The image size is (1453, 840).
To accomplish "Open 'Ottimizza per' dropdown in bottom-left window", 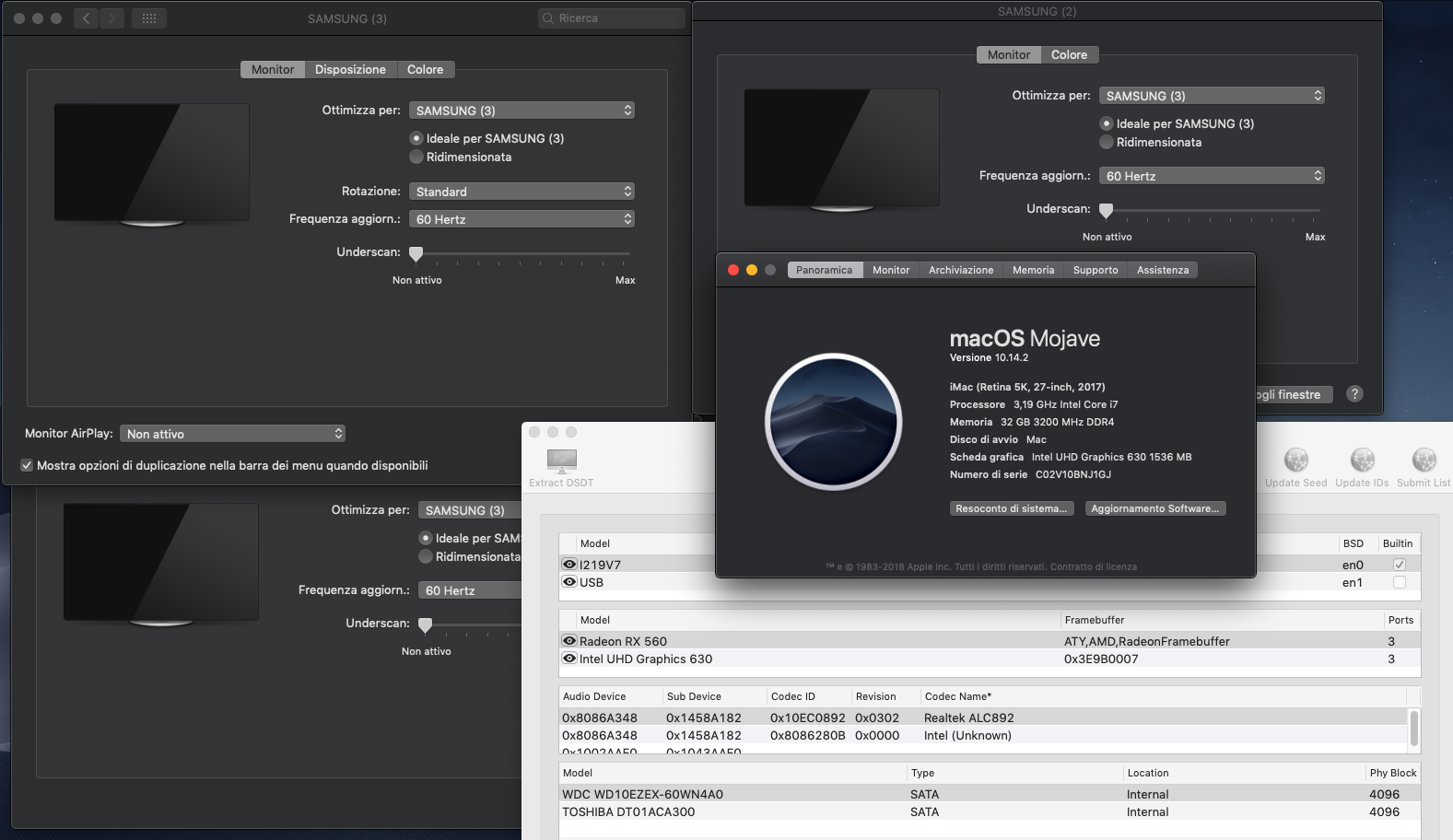I will [470, 510].
